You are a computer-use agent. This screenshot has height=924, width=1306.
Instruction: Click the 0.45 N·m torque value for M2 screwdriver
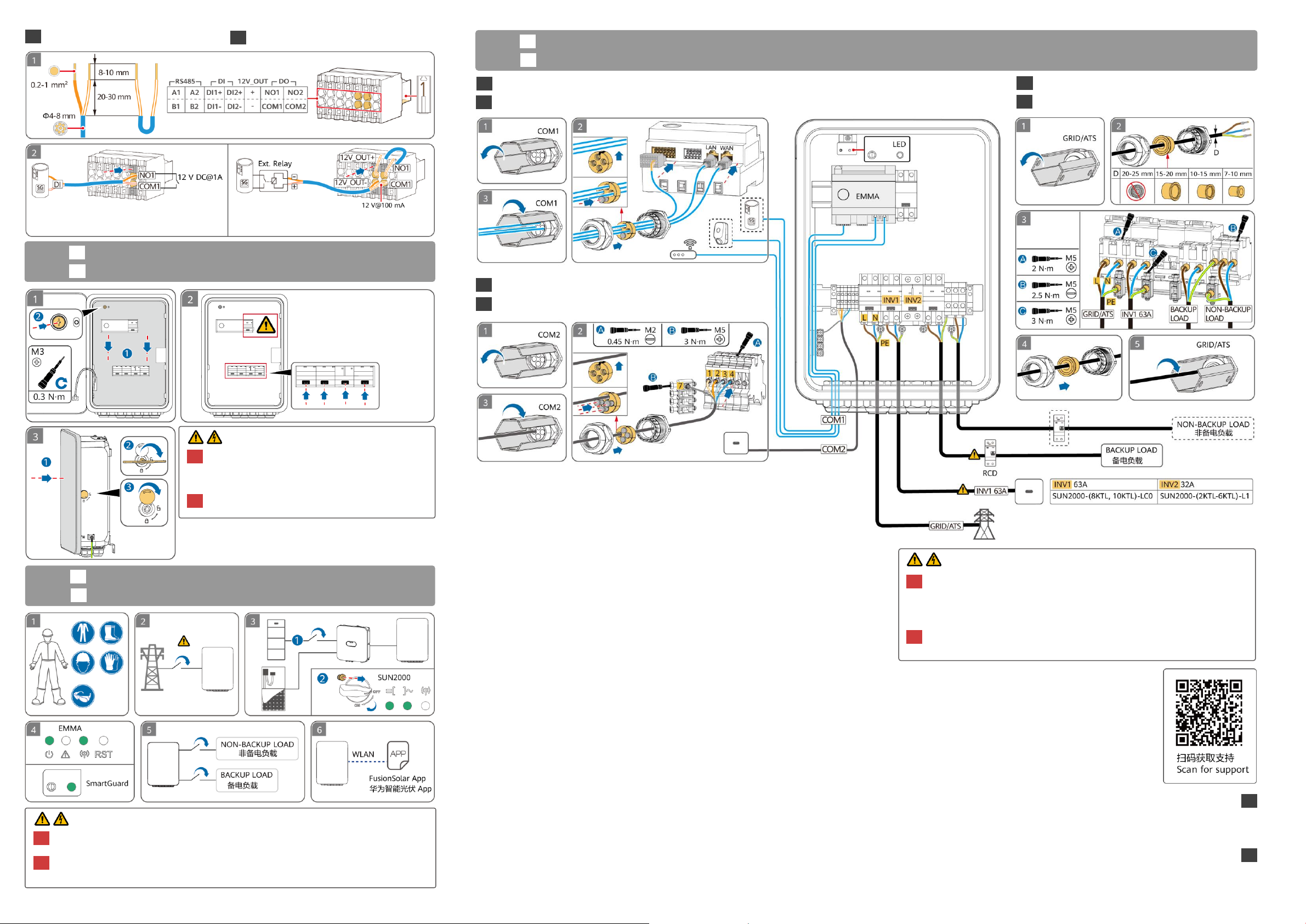[x=623, y=342]
